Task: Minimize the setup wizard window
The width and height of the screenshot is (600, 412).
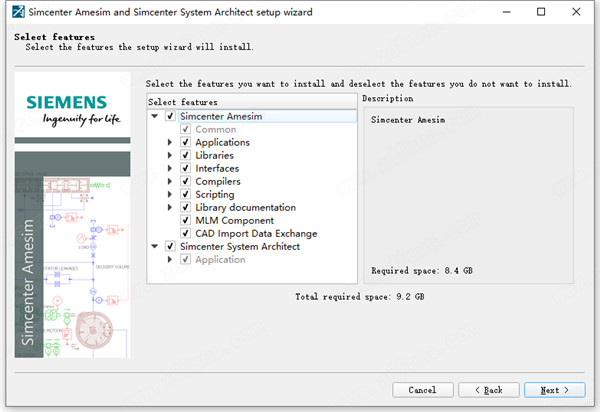Action: pyautogui.click(x=507, y=12)
